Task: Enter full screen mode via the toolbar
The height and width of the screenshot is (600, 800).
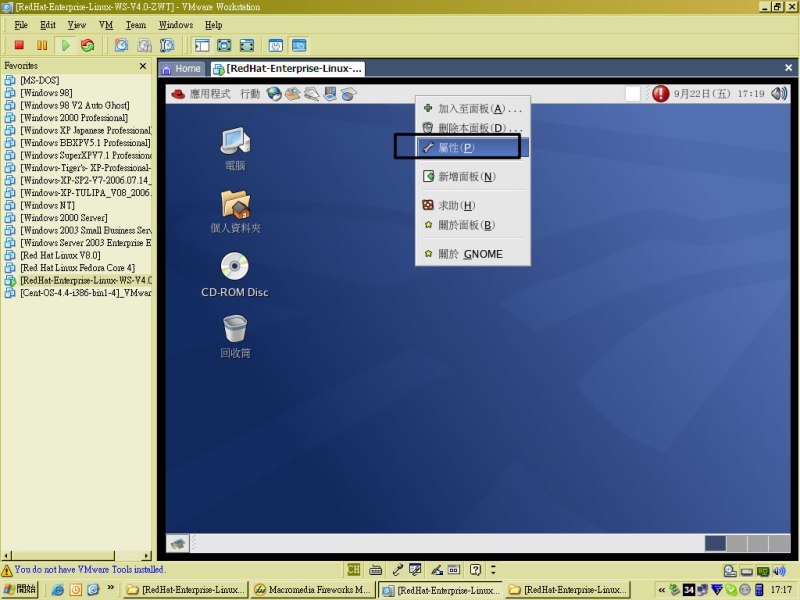Action: 246,45
